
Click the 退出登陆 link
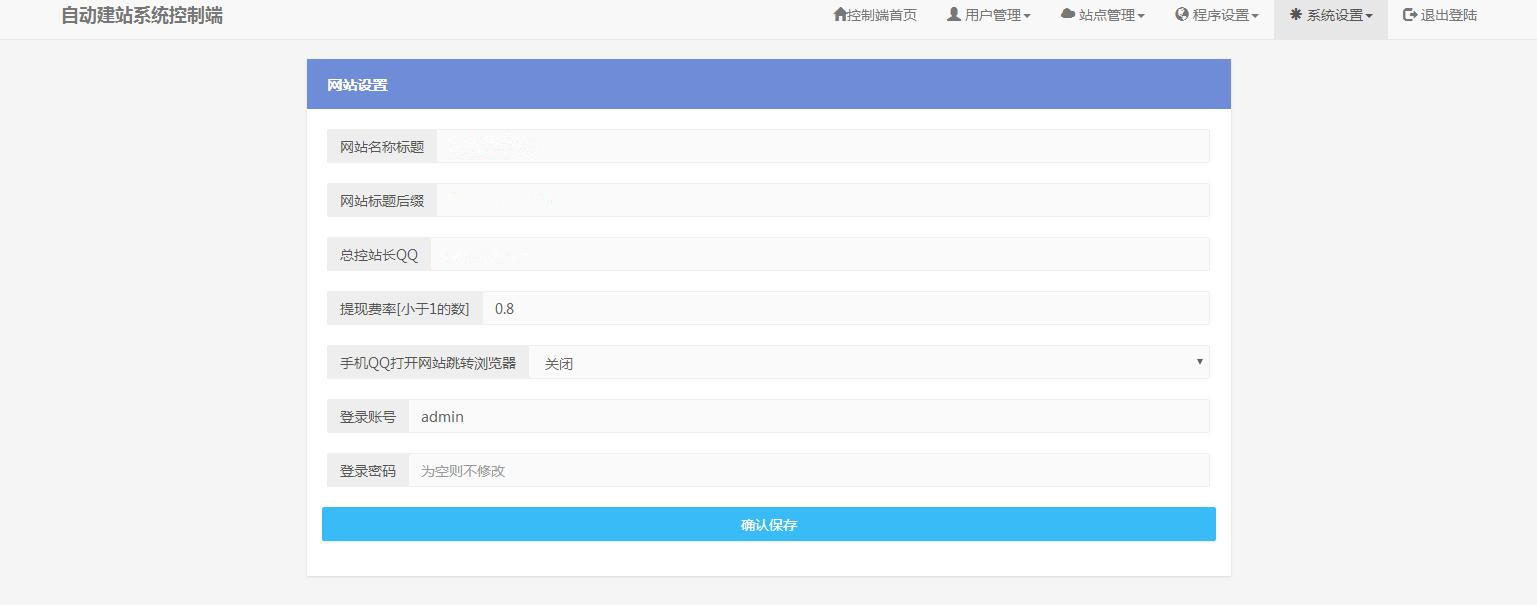click(x=1440, y=15)
